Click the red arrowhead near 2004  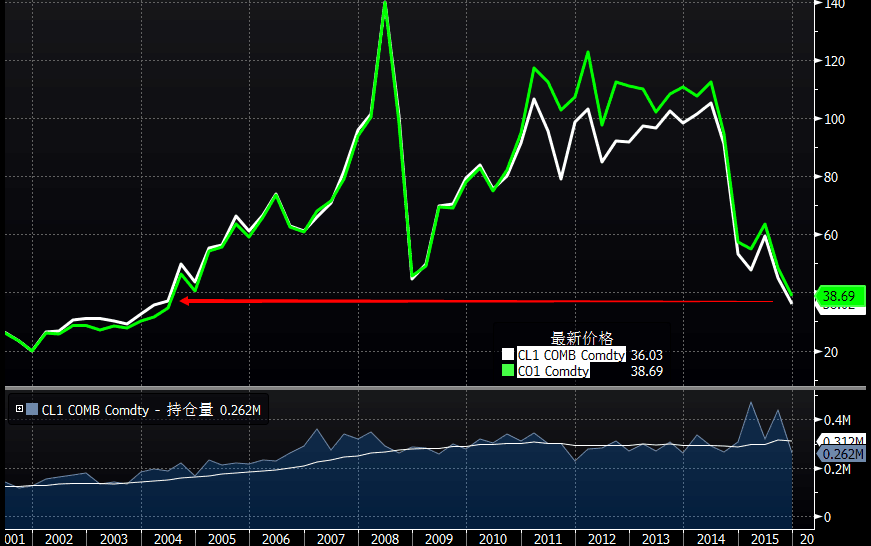(x=185, y=301)
